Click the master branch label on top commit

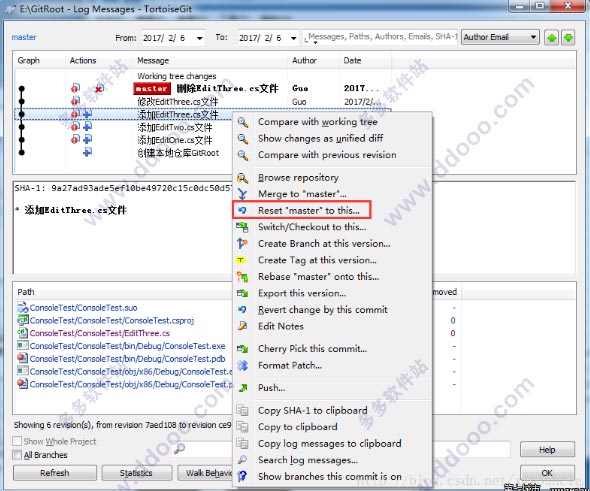(152, 88)
